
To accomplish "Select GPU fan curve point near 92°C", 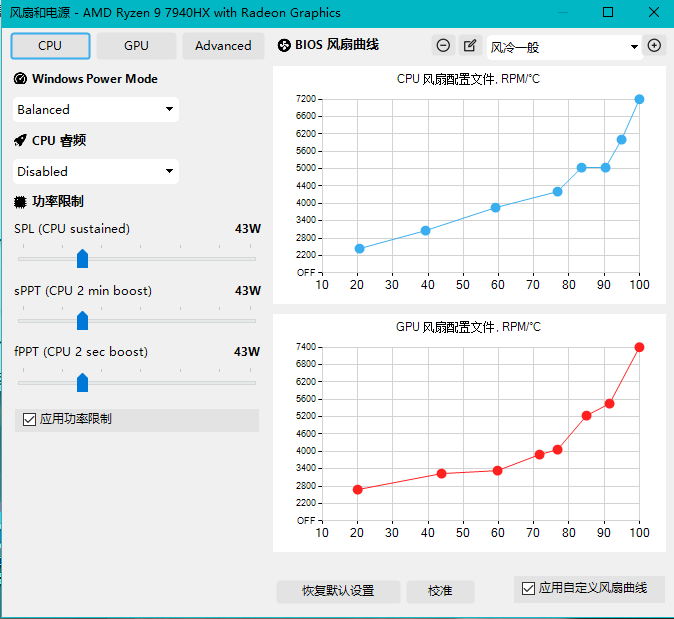I will 609,404.
